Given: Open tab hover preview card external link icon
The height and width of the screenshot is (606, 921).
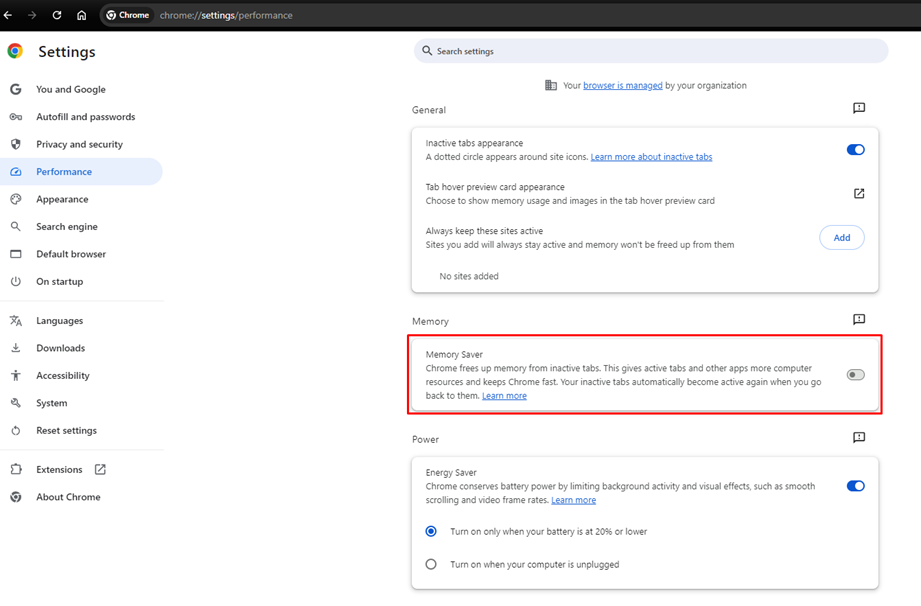Looking at the screenshot, I should [x=859, y=193].
